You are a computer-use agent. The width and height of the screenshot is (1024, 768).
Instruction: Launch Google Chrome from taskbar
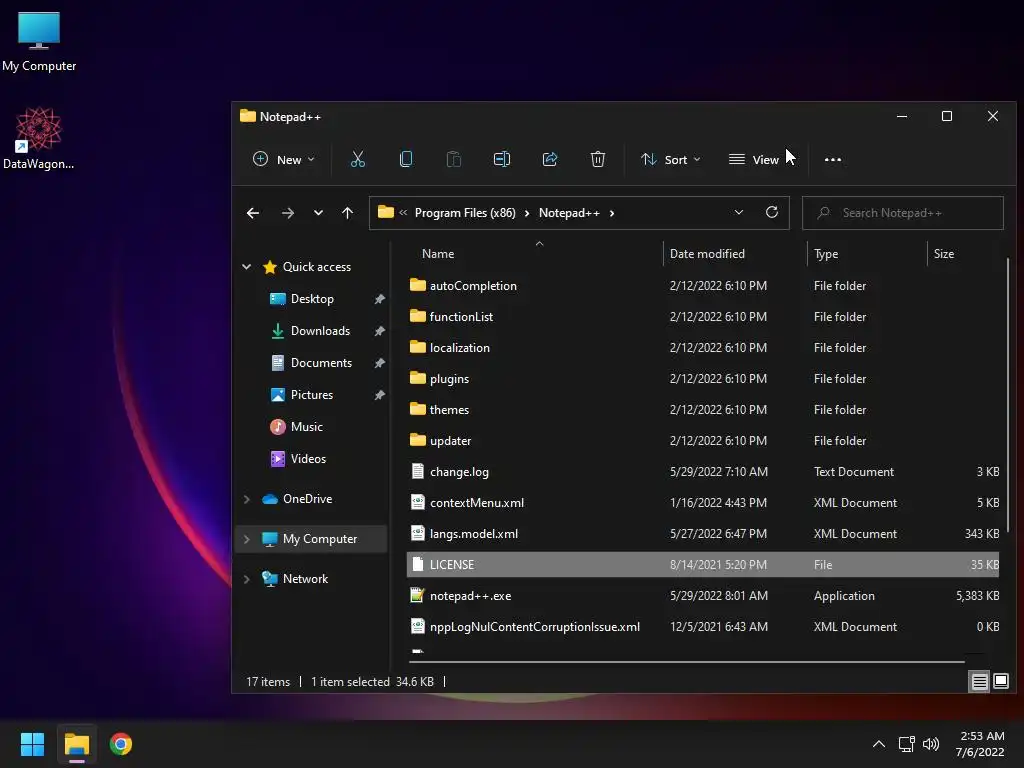[121, 744]
